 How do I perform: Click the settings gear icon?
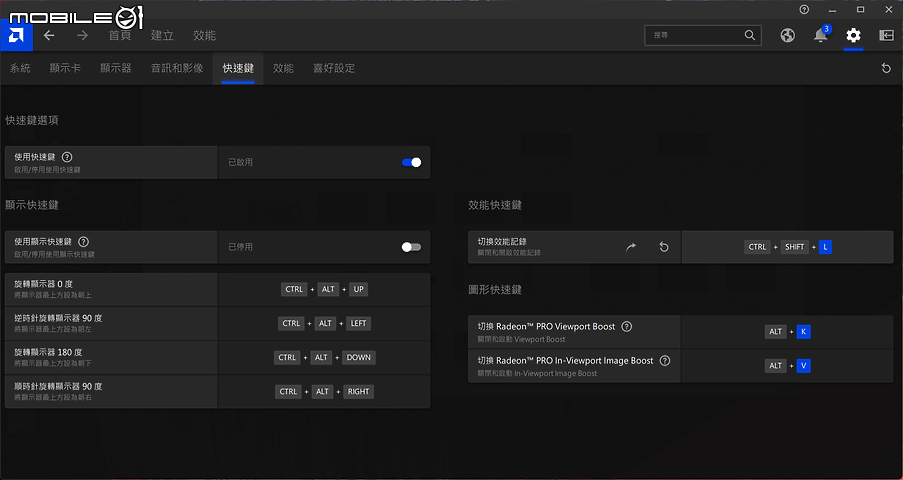point(853,35)
